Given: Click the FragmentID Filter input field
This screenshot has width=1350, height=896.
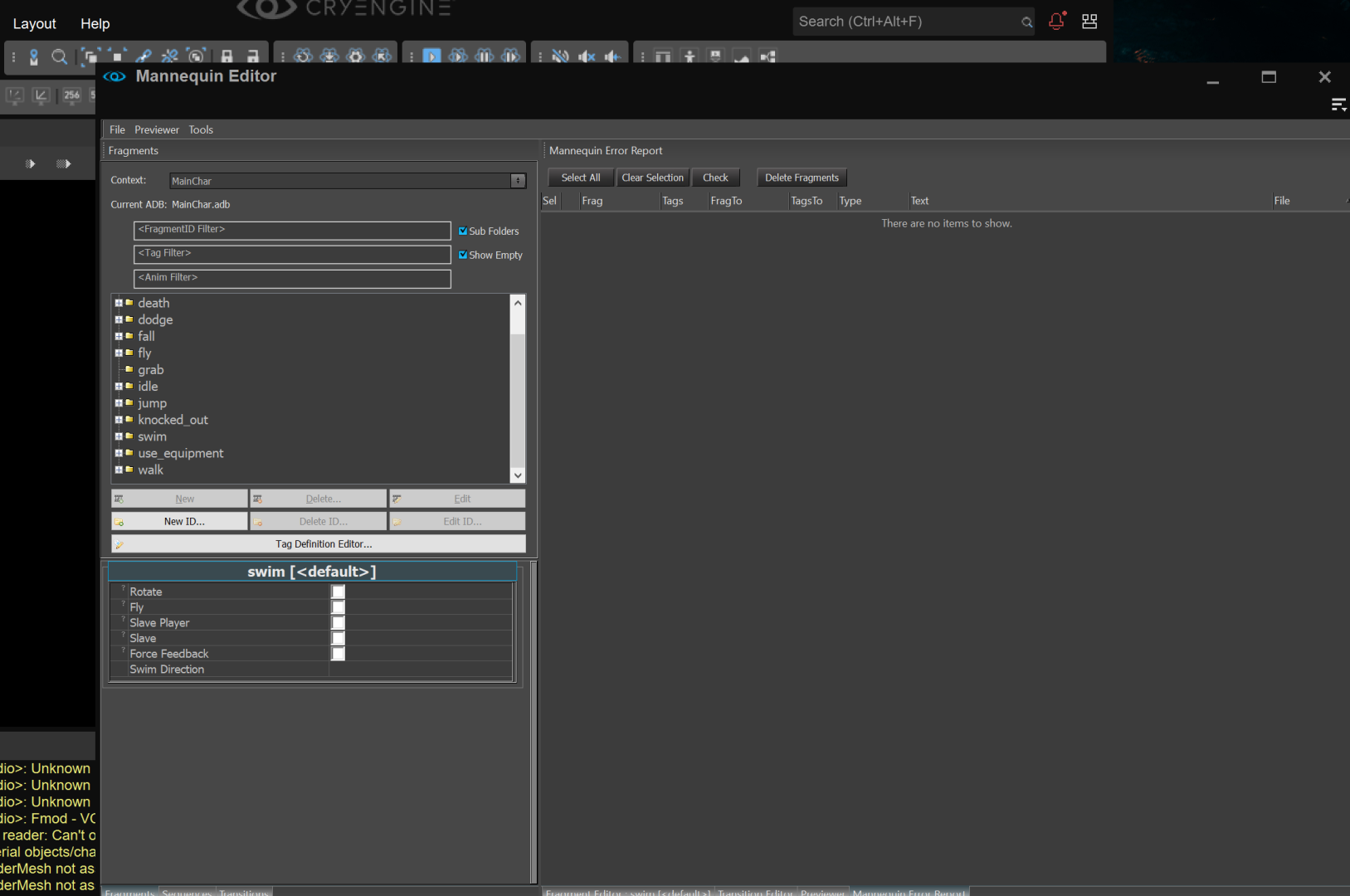Looking at the screenshot, I should pyautogui.click(x=292, y=230).
